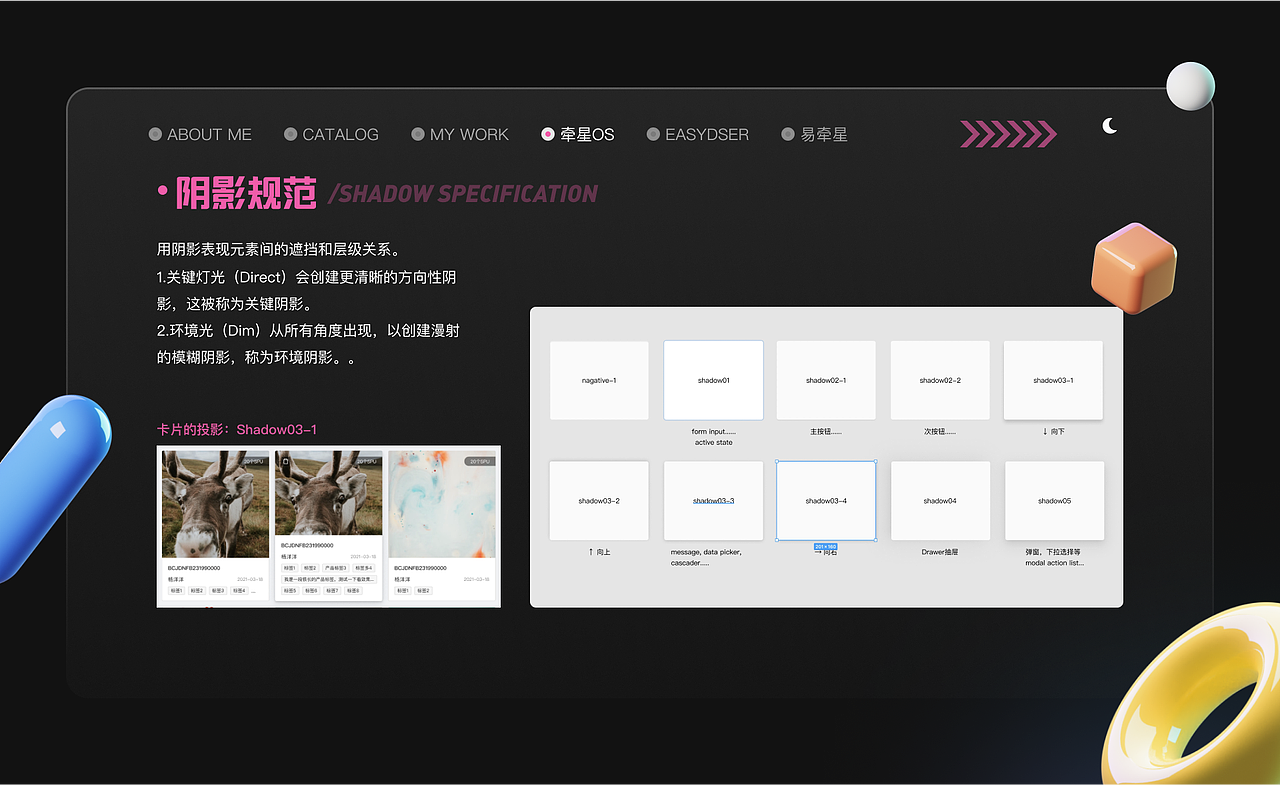Select the nagative-1 shadow sample box
Screen dimensions: 1280x785
599,380
